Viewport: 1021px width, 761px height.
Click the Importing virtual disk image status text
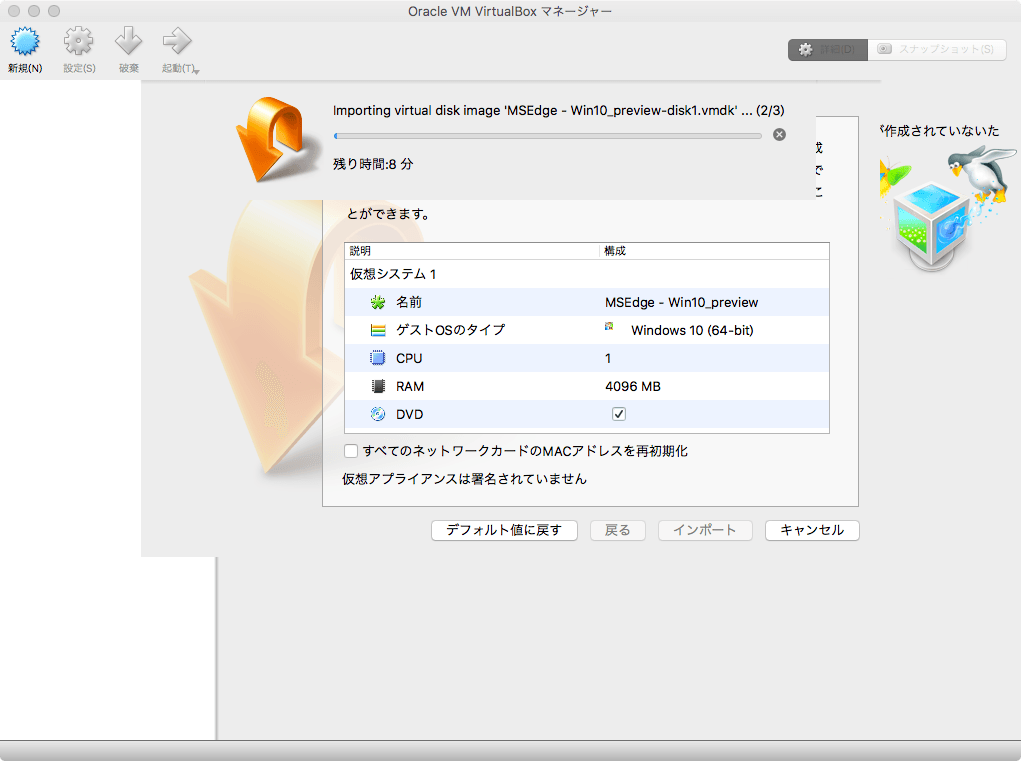click(559, 111)
